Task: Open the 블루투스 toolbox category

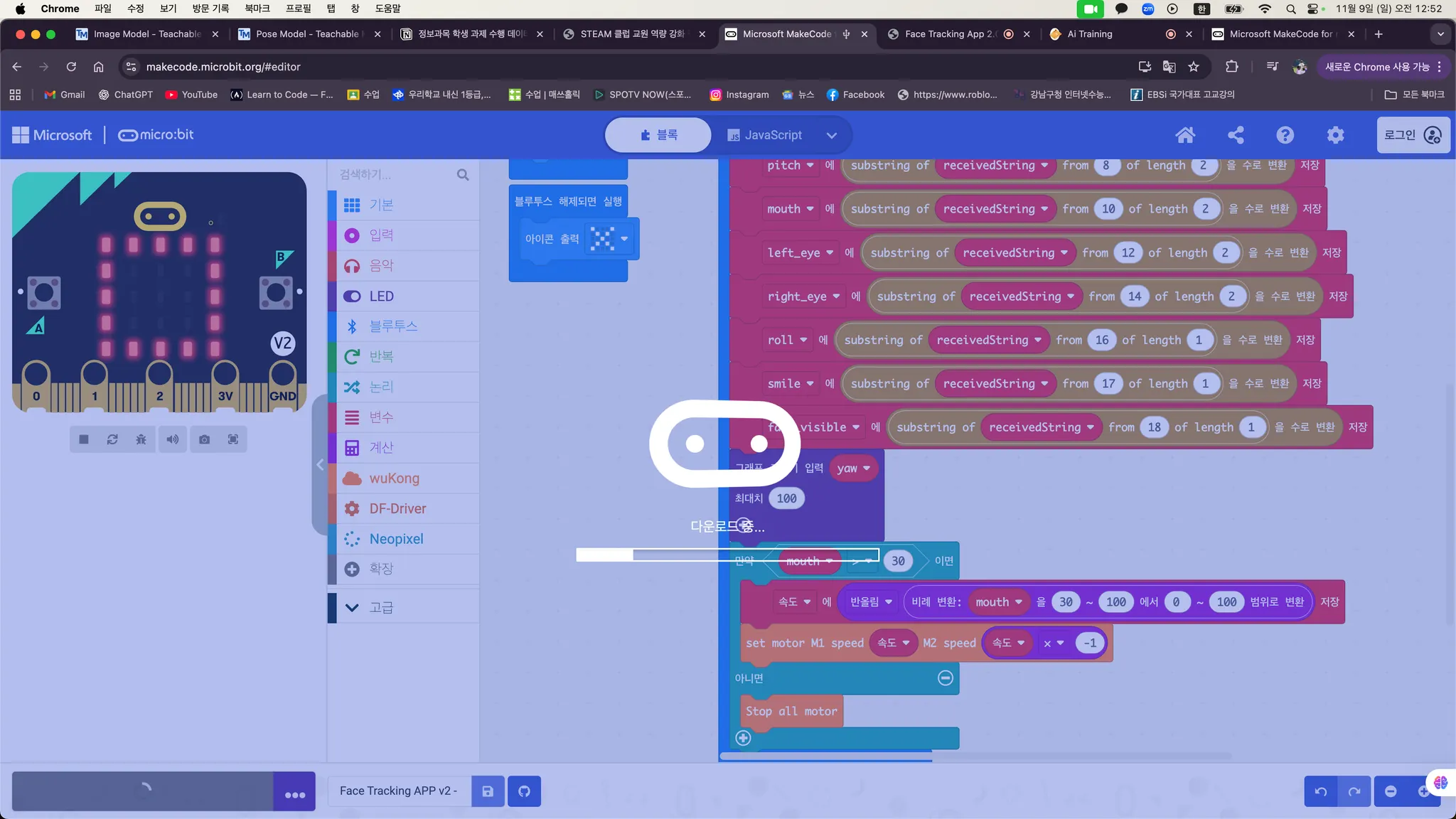Action: click(x=393, y=326)
